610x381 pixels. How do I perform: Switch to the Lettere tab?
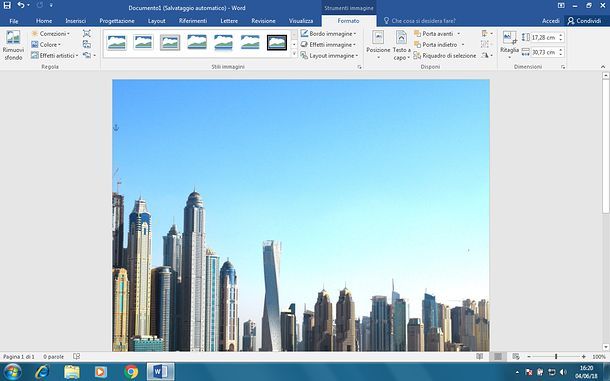pyautogui.click(x=229, y=21)
